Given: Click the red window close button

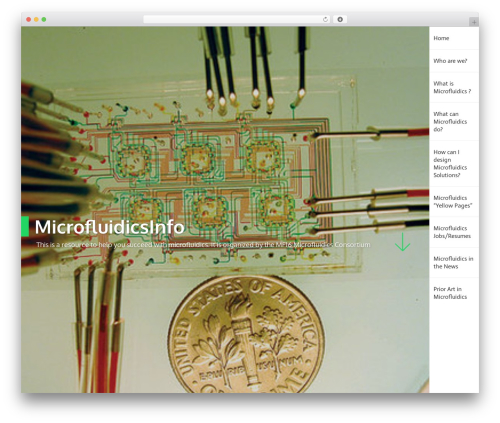Looking at the screenshot, I should pos(29,19).
